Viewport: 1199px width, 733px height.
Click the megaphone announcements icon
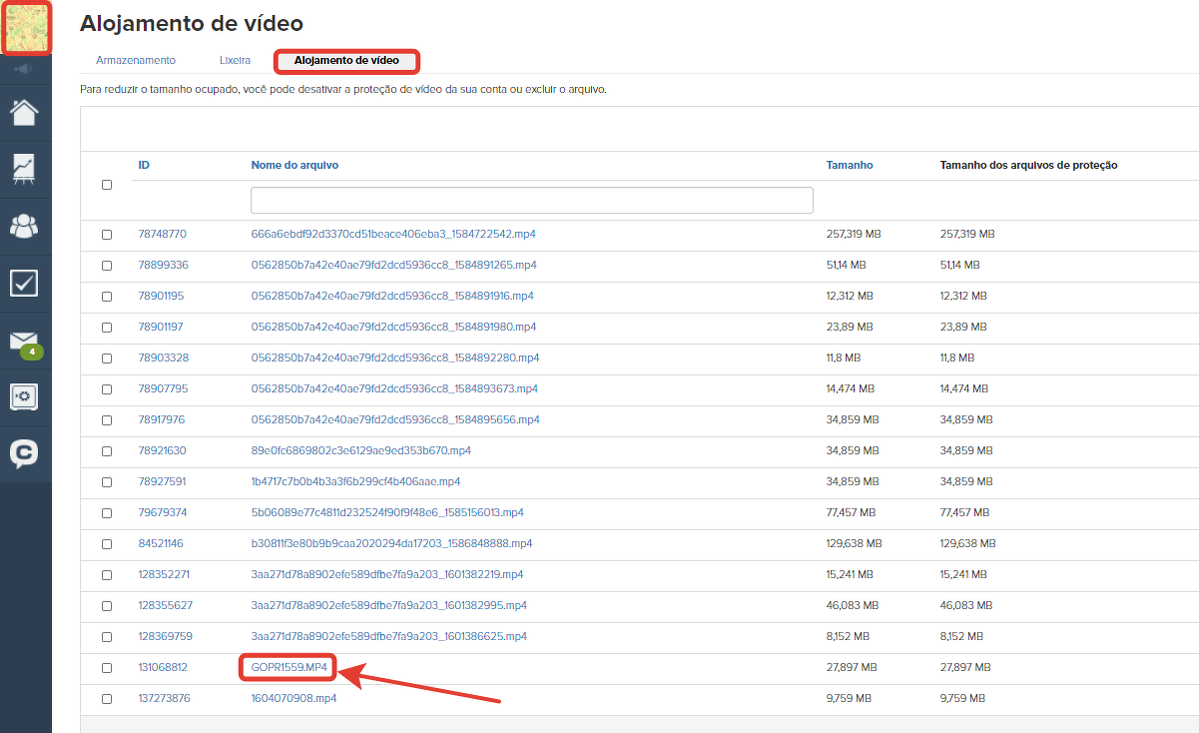[26, 69]
